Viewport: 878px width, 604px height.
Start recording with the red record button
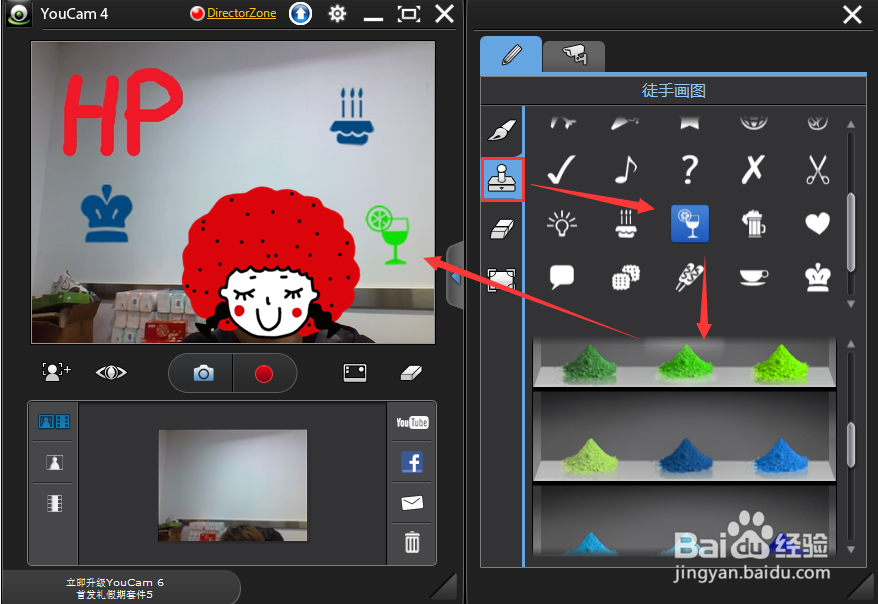(x=264, y=373)
